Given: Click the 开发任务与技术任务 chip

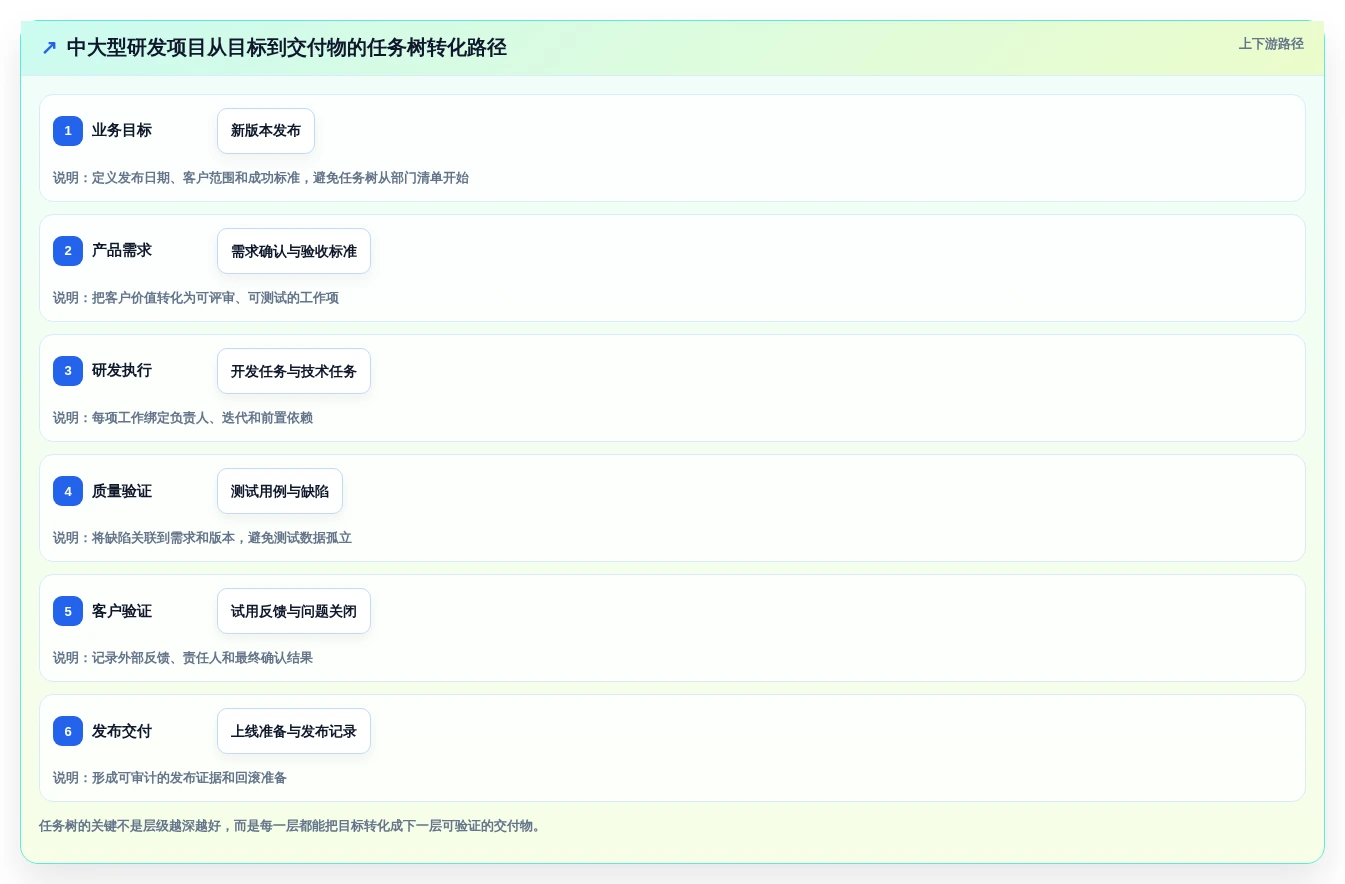Looking at the screenshot, I should pyautogui.click(x=294, y=371).
